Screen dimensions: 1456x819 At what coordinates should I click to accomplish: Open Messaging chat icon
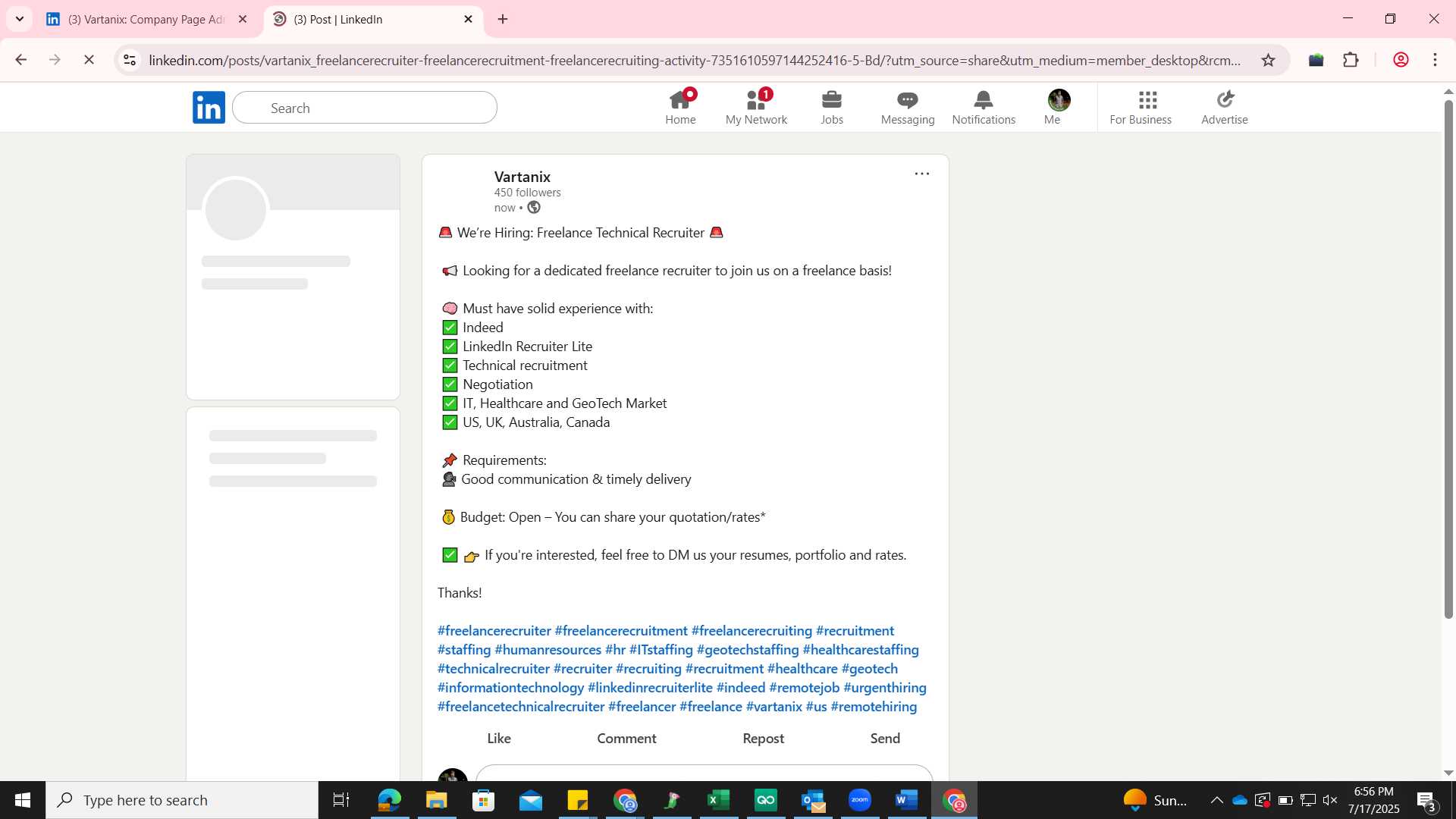click(x=908, y=100)
